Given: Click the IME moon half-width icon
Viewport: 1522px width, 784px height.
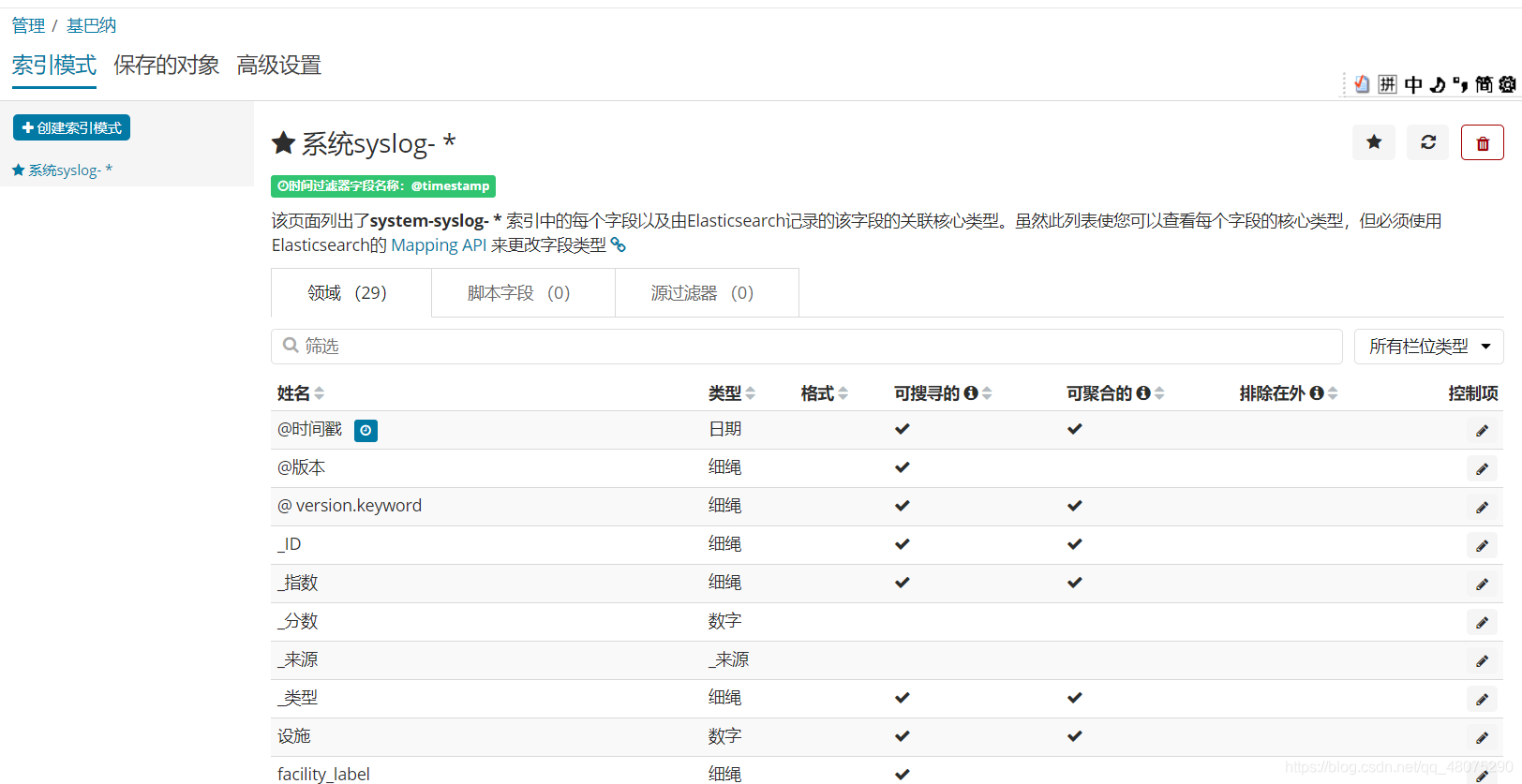Looking at the screenshot, I should pos(1438,84).
